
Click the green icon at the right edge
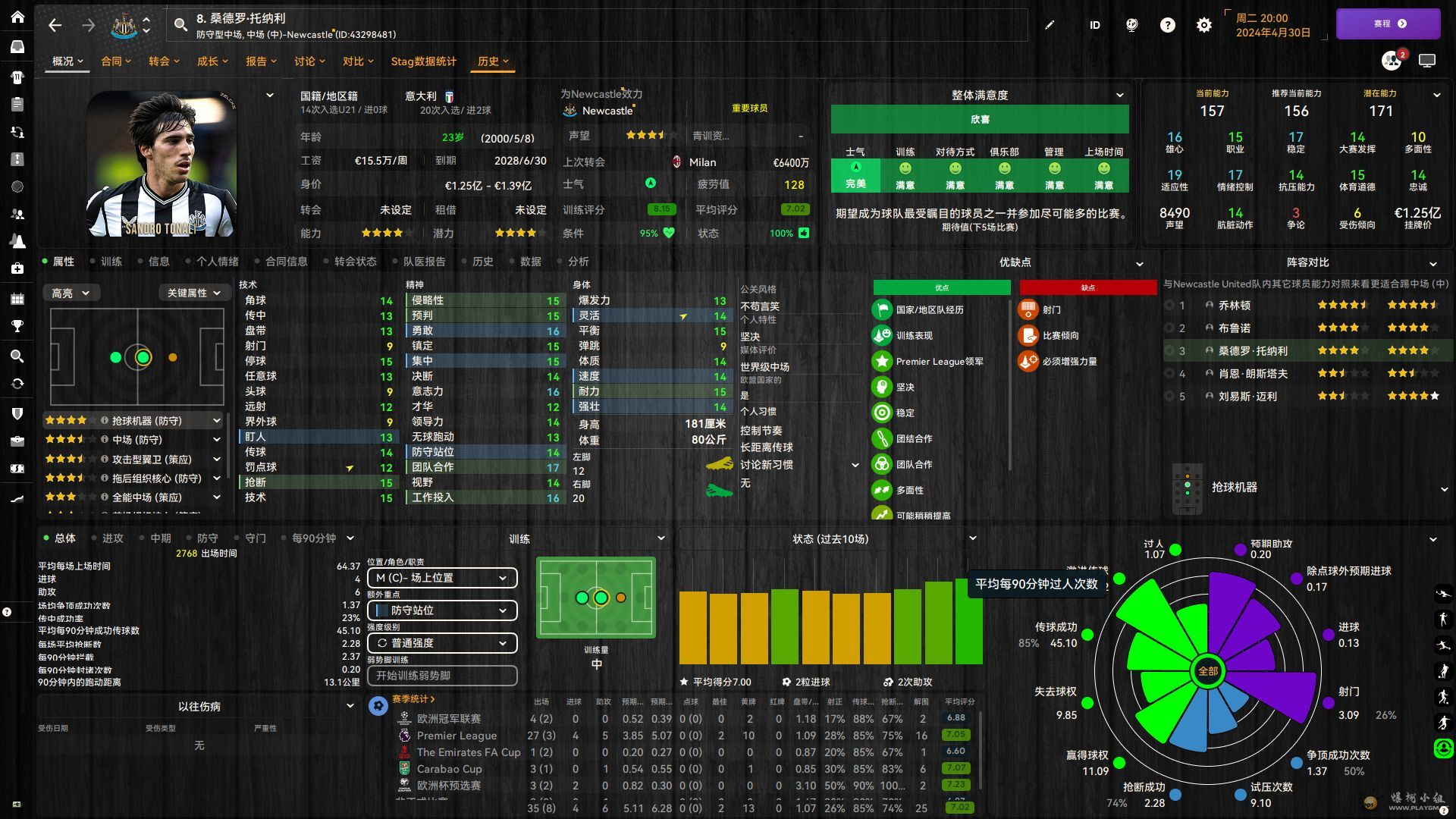(1443, 748)
